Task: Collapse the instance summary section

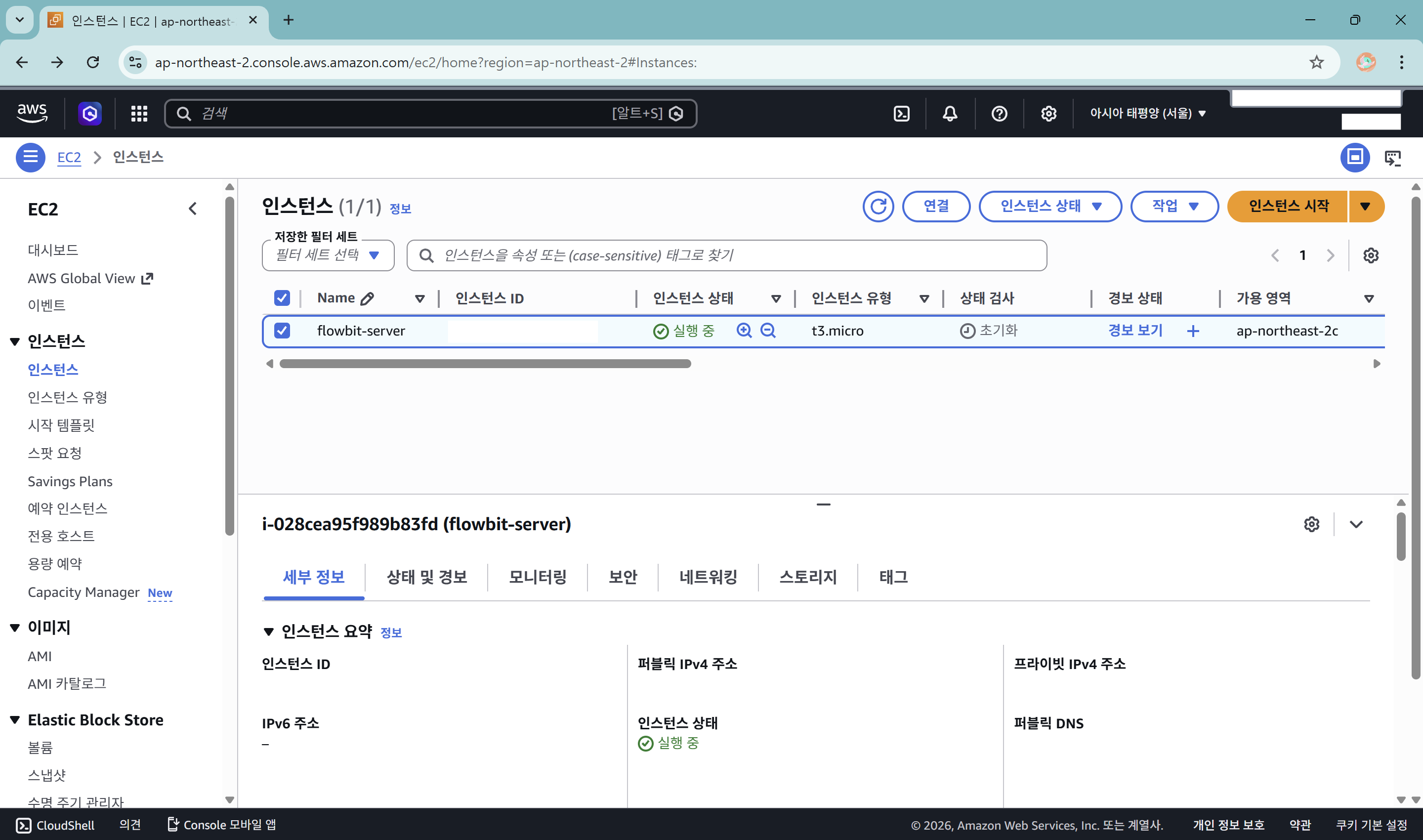Action: point(269,631)
